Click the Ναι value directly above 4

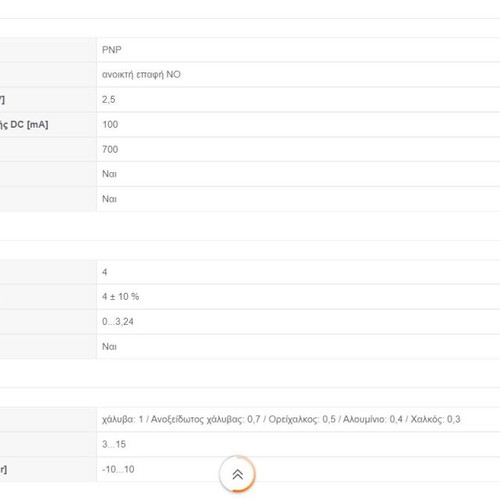(x=109, y=199)
